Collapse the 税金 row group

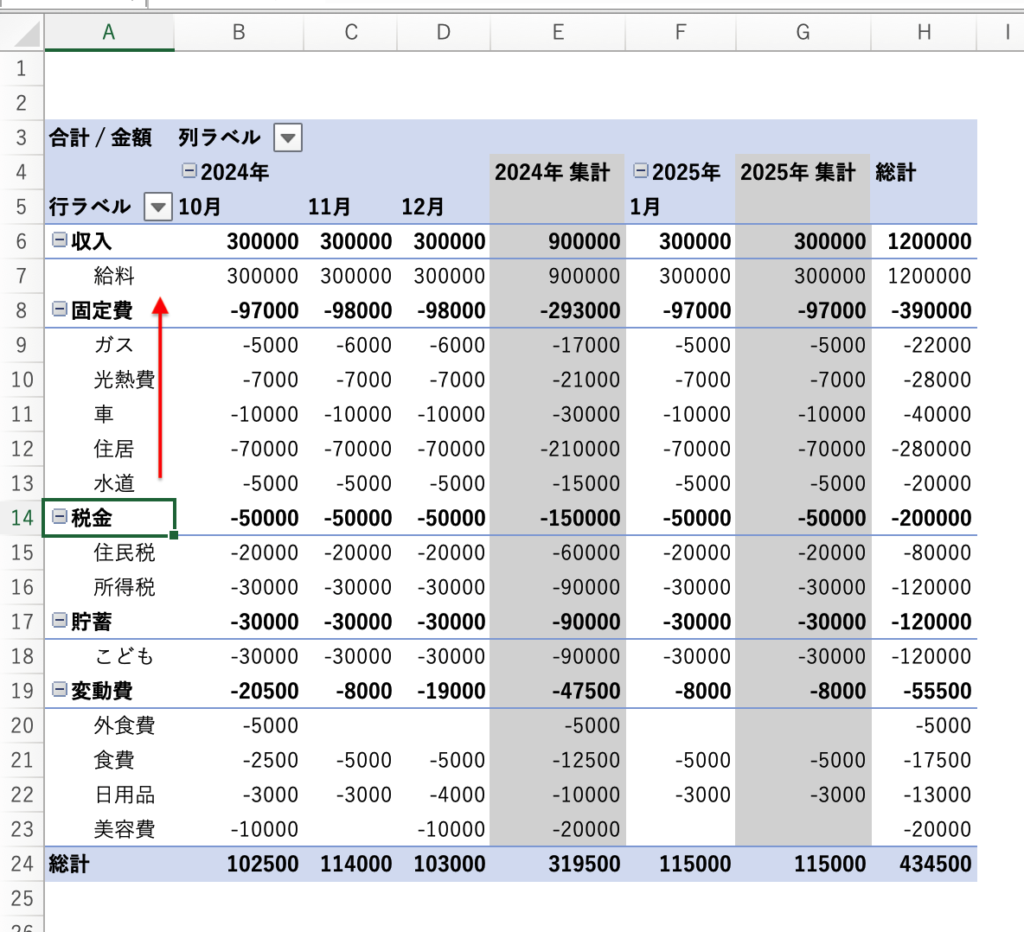pos(59,517)
